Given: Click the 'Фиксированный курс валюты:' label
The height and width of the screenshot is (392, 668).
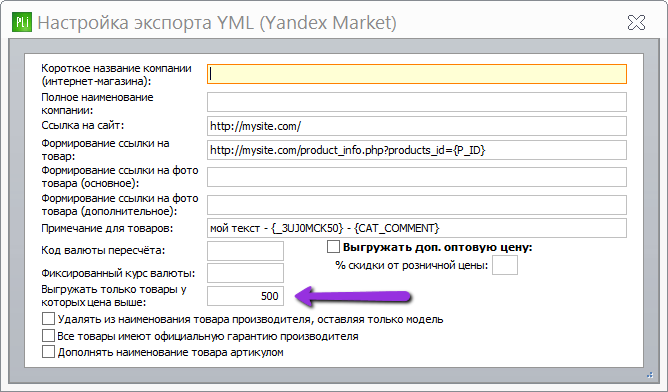Looking at the screenshot, I should pyautogui.click(x=118, y=273).
